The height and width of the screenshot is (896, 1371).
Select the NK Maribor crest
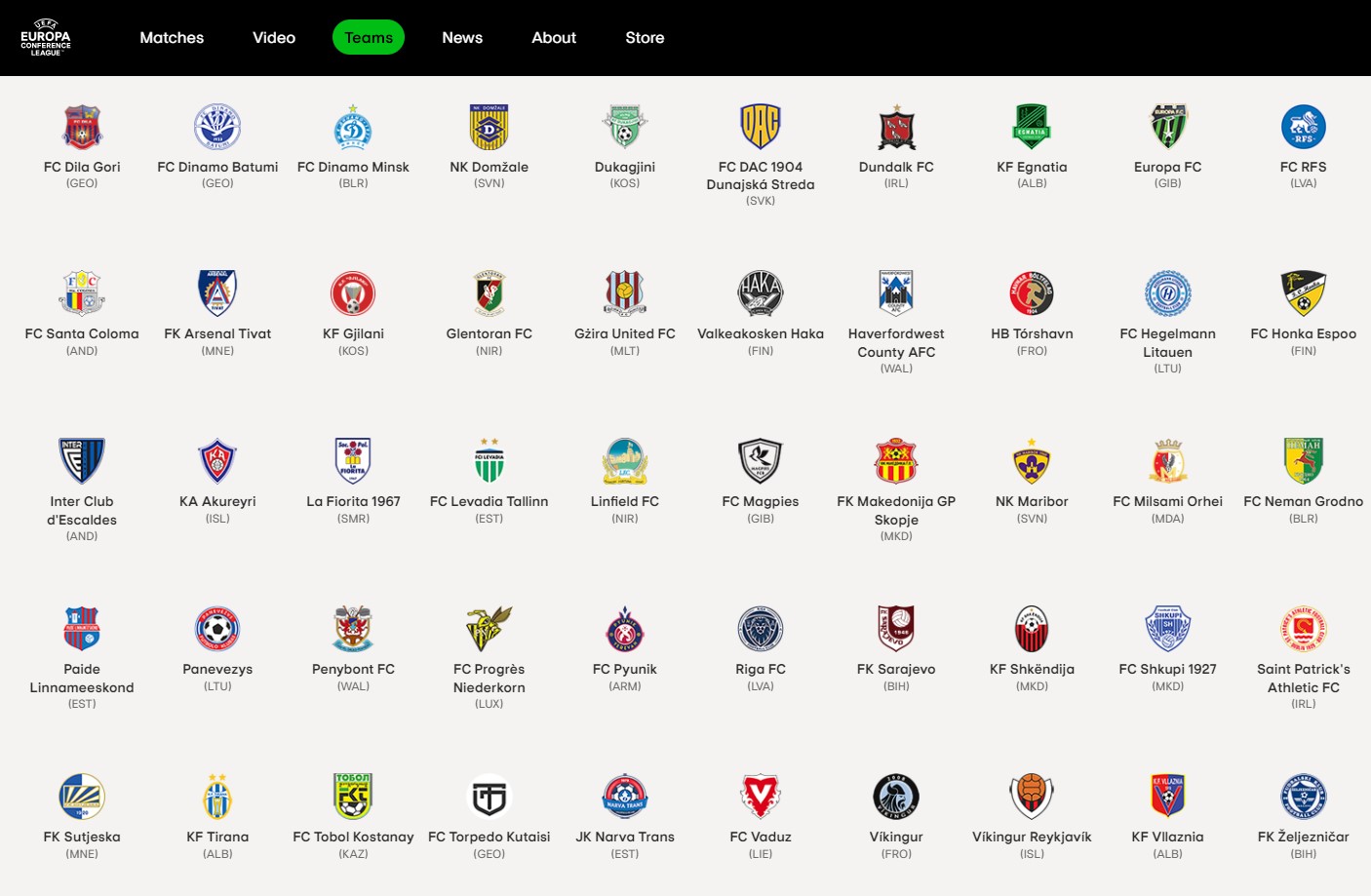pos(1032,461)
